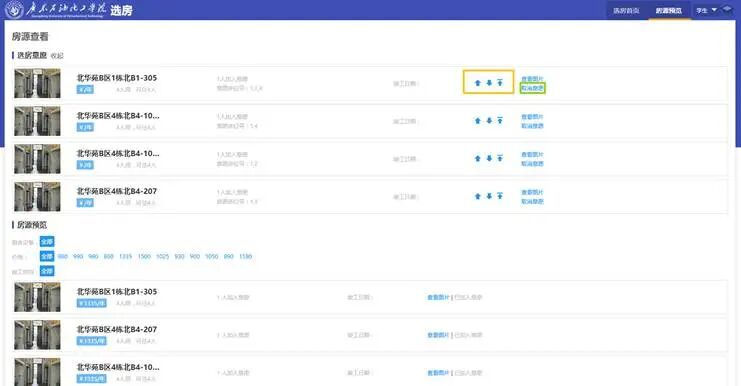Click room title 北华苑B区1栋北B1-305 in preview list

pyautogui.click(x=117, y=292)
